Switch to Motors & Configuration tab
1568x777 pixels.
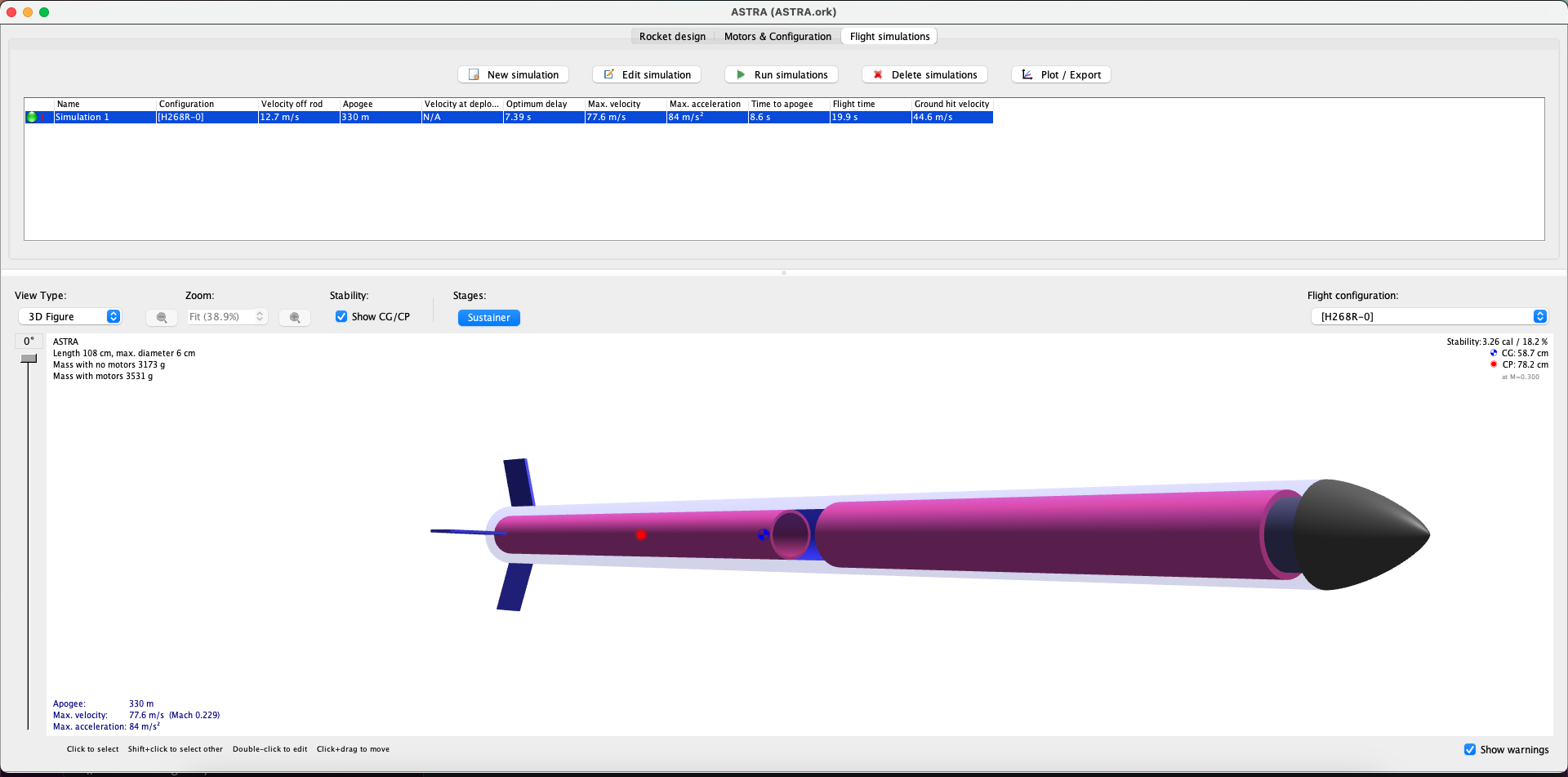pos(777,36)
